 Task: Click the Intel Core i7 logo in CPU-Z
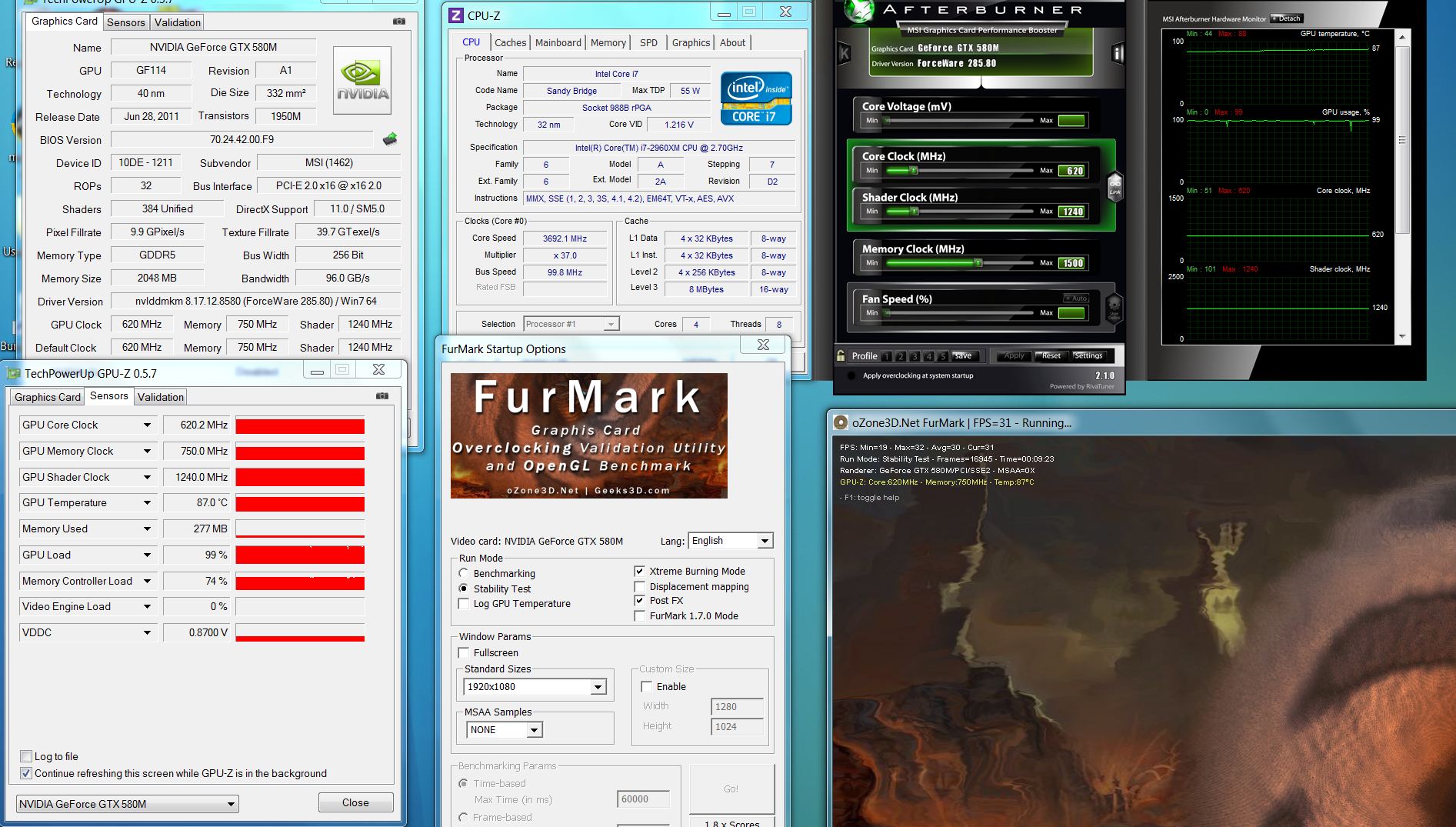click(756, 98)
